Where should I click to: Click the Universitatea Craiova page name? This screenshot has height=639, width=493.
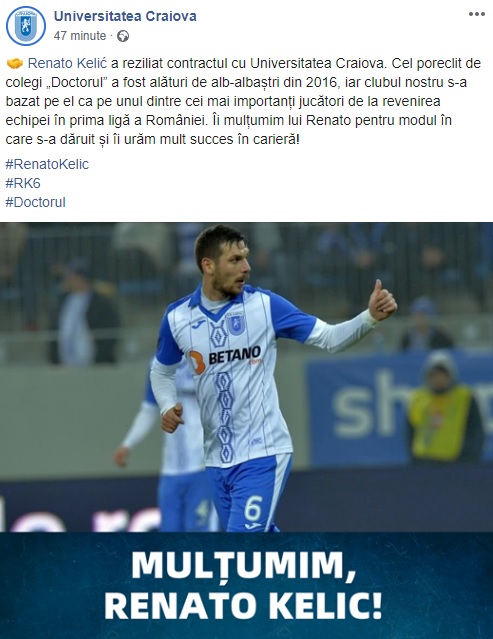click(x=125, y=16)
